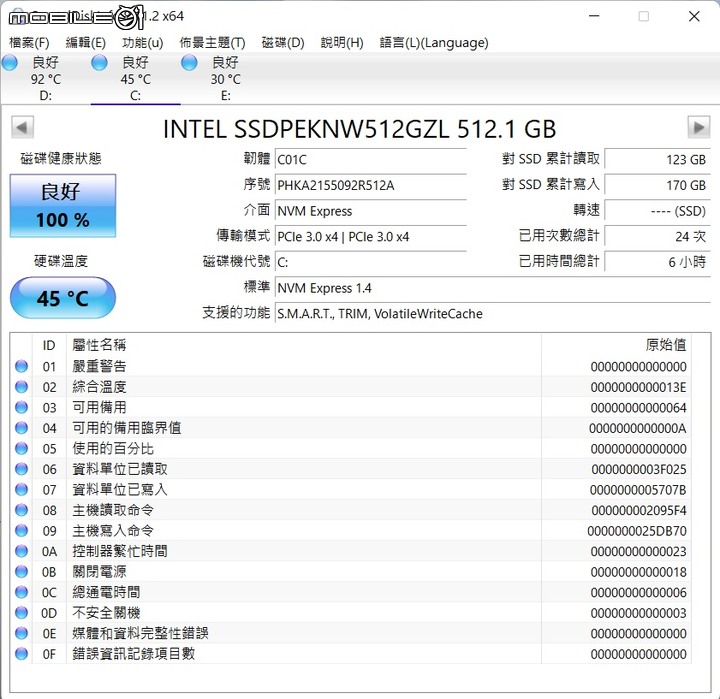Open the 功能(u) menu
This screenshot has width=720, height=699.
pos(142,43)
